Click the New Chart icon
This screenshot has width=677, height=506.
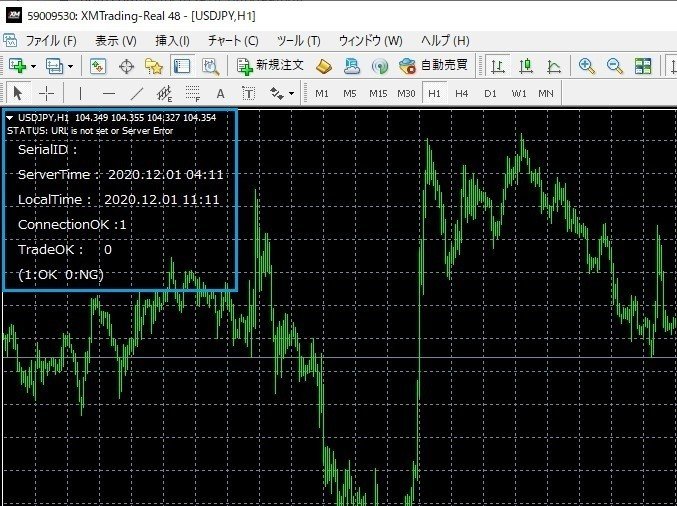pyautogui.click(x=17, y=66)
